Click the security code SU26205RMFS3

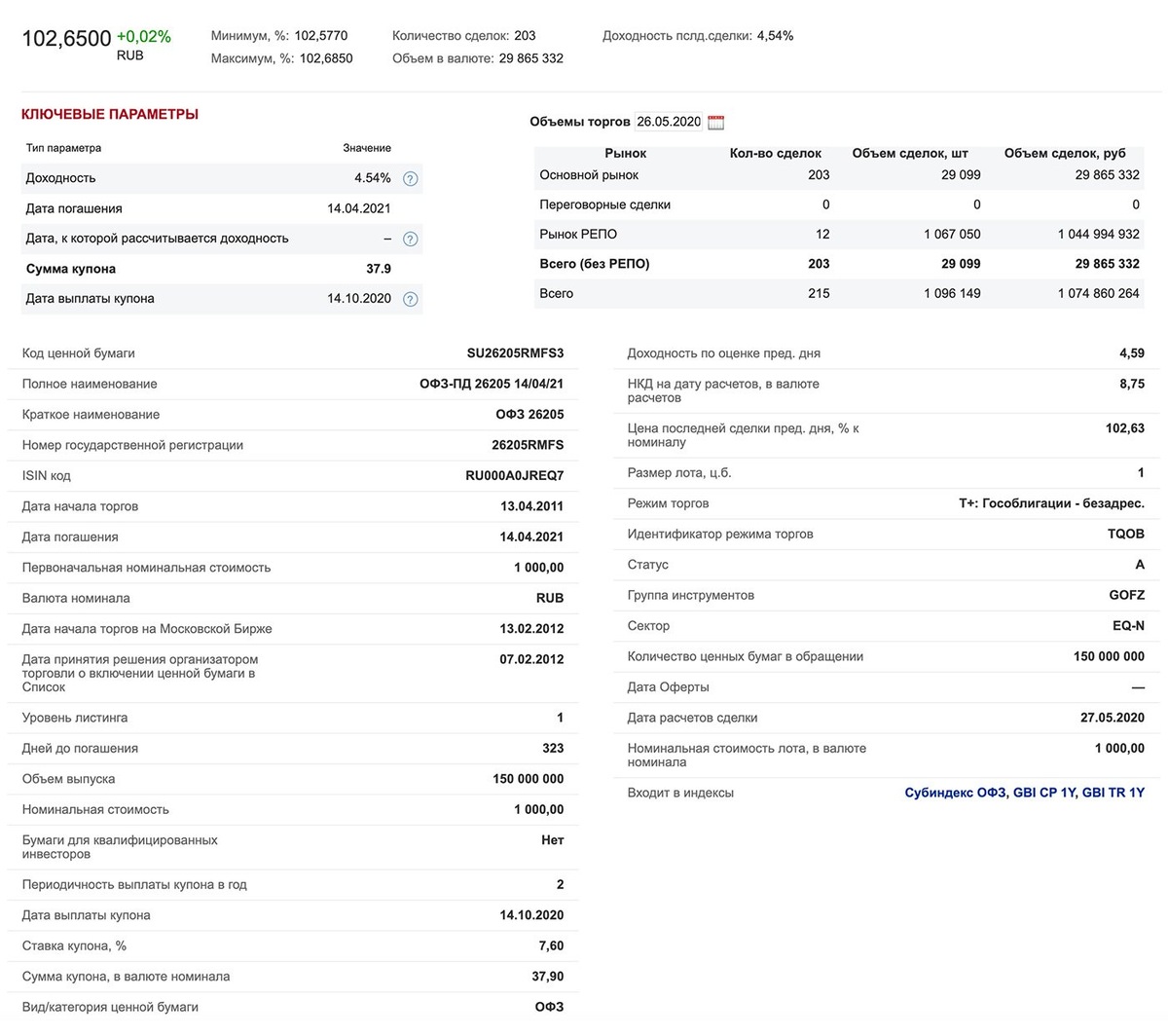[515, 353]
